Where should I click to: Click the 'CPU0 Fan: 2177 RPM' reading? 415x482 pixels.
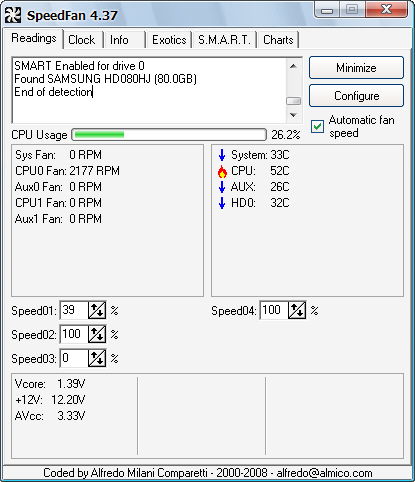[67, 171]
